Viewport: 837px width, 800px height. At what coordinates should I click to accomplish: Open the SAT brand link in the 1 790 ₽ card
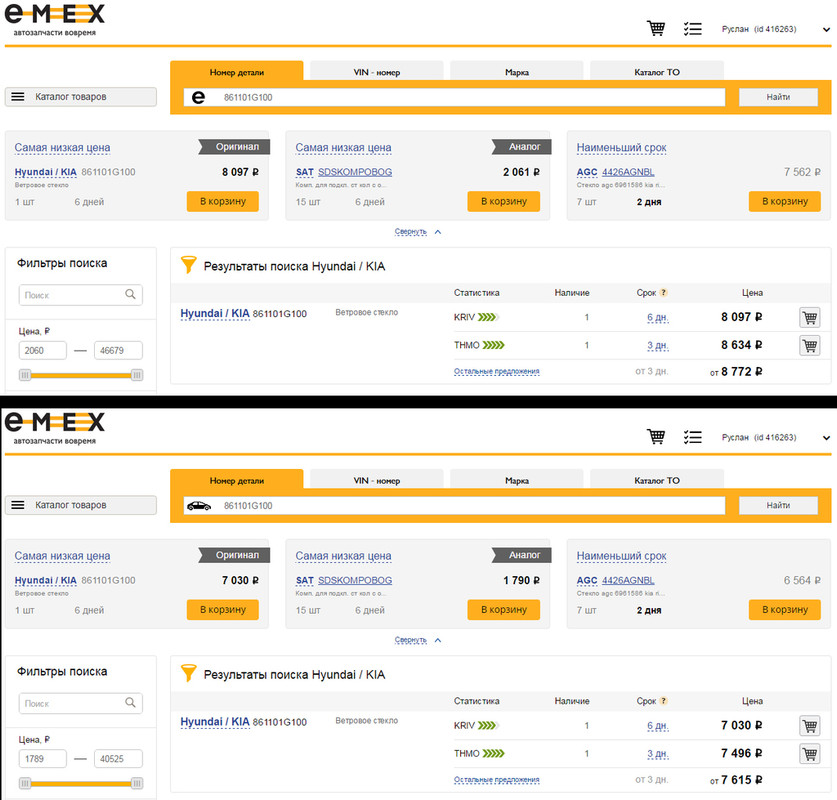click(304, 580)
